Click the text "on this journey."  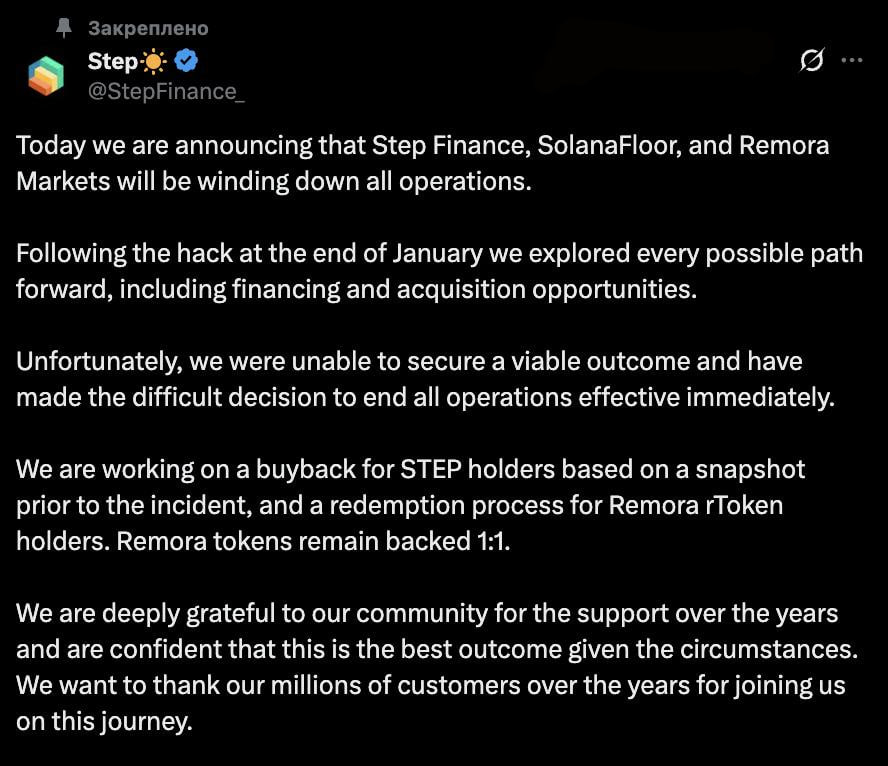(104, 722)
